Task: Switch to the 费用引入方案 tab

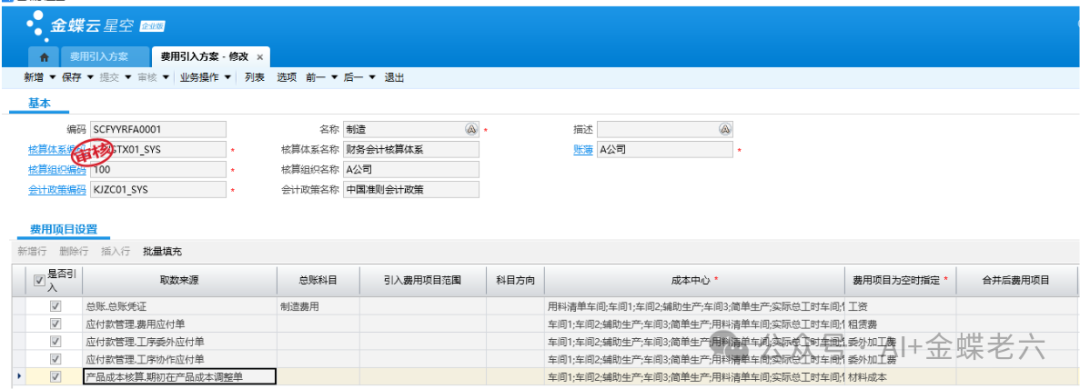Action: [104, 56]
